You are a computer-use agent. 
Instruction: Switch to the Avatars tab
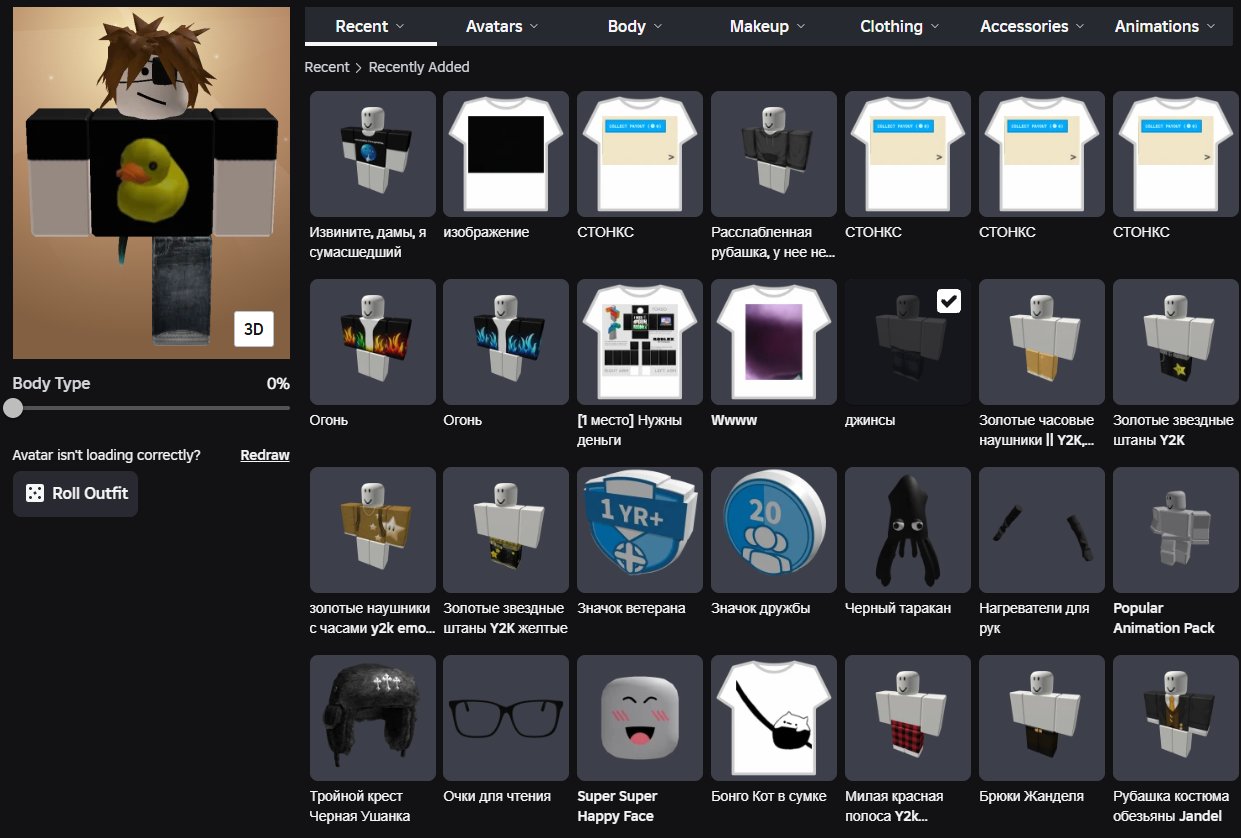[503, 27]
